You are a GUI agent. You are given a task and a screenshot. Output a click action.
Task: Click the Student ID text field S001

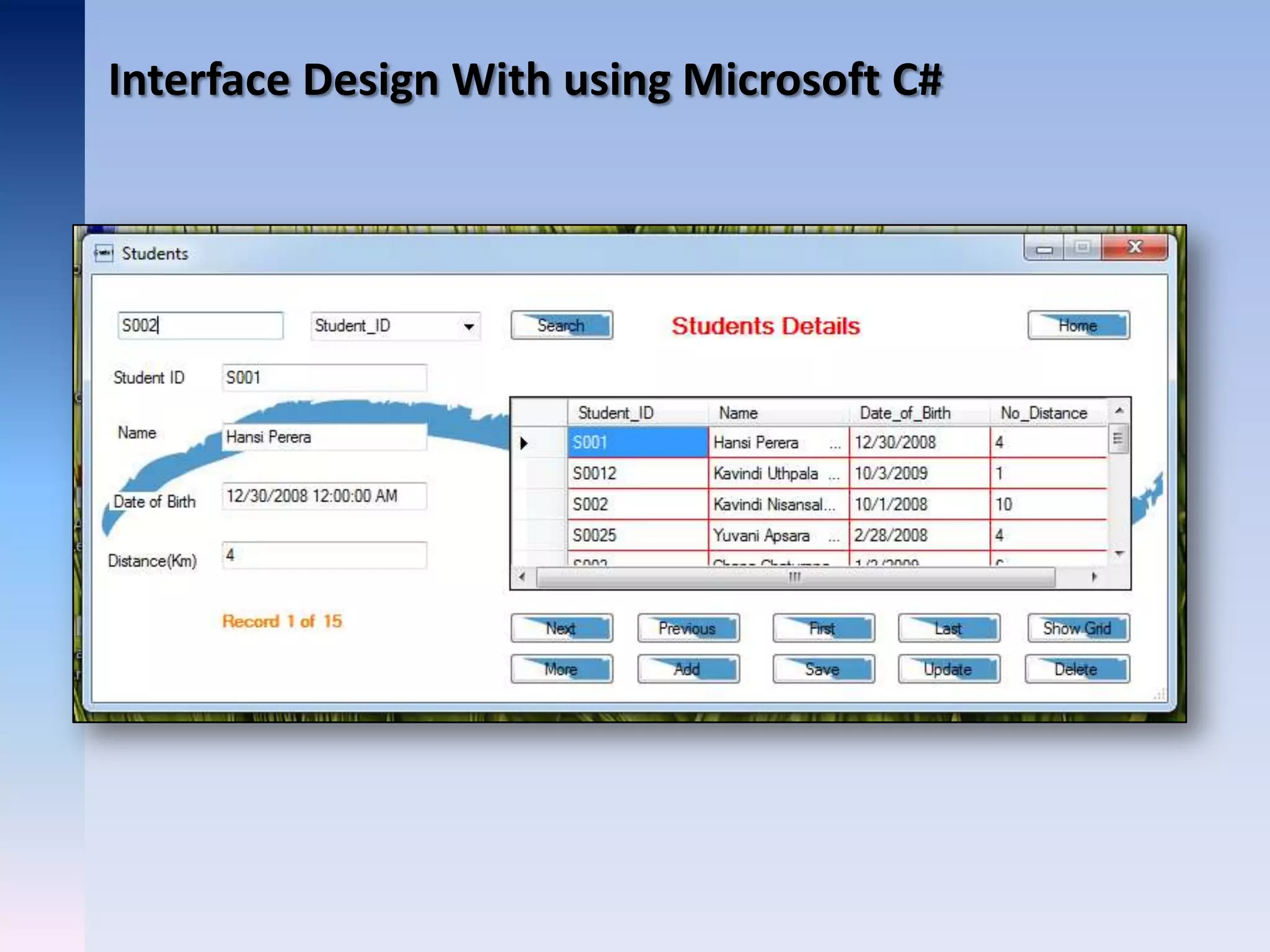click(x=324, y=377)
